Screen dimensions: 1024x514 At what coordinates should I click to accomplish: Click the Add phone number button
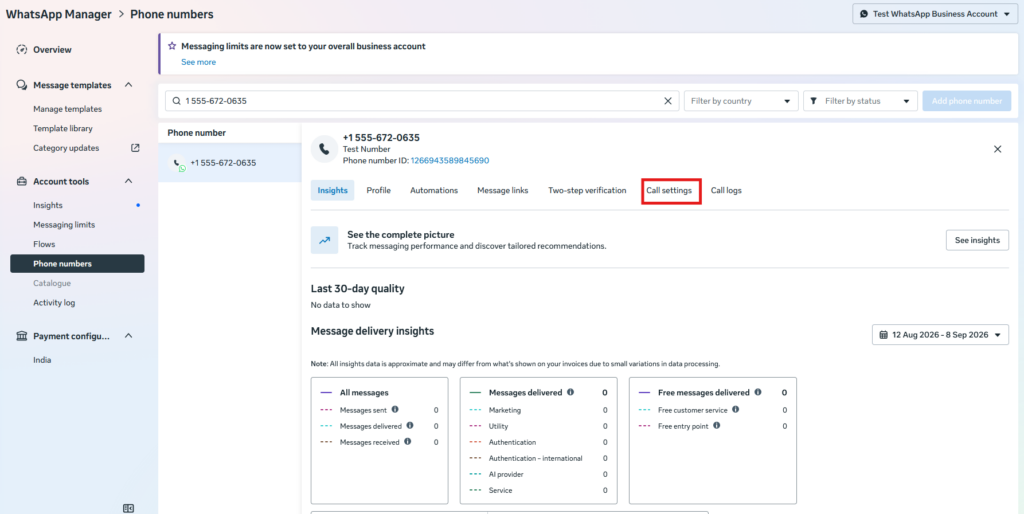(x=967, y=101)
